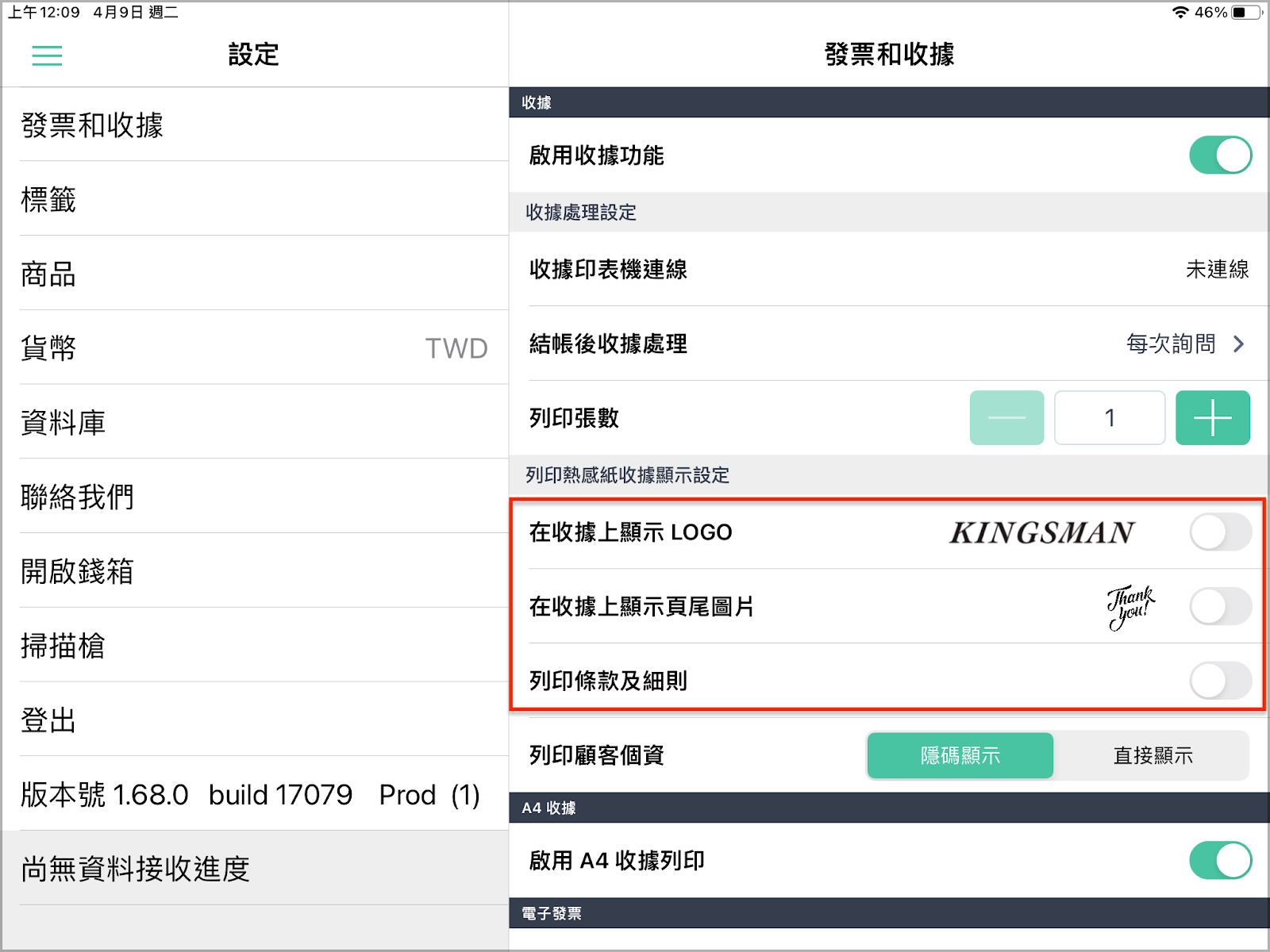The height and width of the screenshot is (952, 1270).
Task: Open 結帳後收據處理 chevron options
Action: (x=1238, y=344)
